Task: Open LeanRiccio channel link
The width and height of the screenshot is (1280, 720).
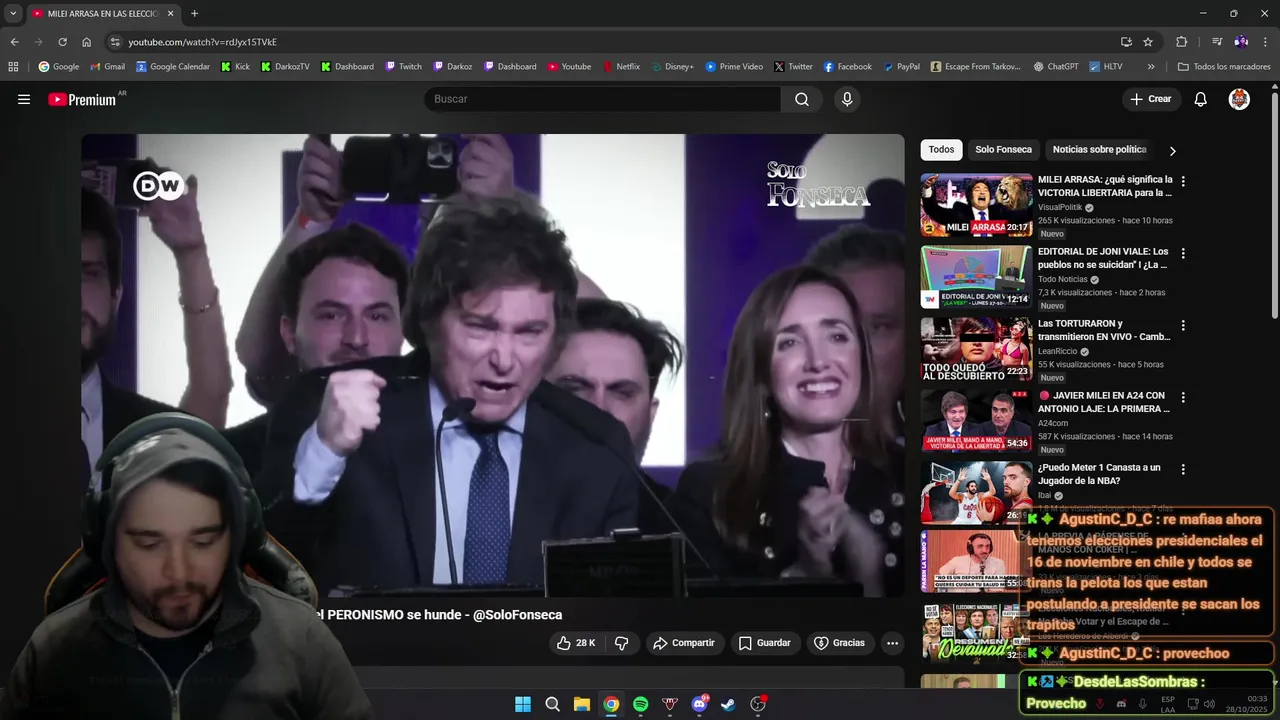Action: tap(1057, 351)
